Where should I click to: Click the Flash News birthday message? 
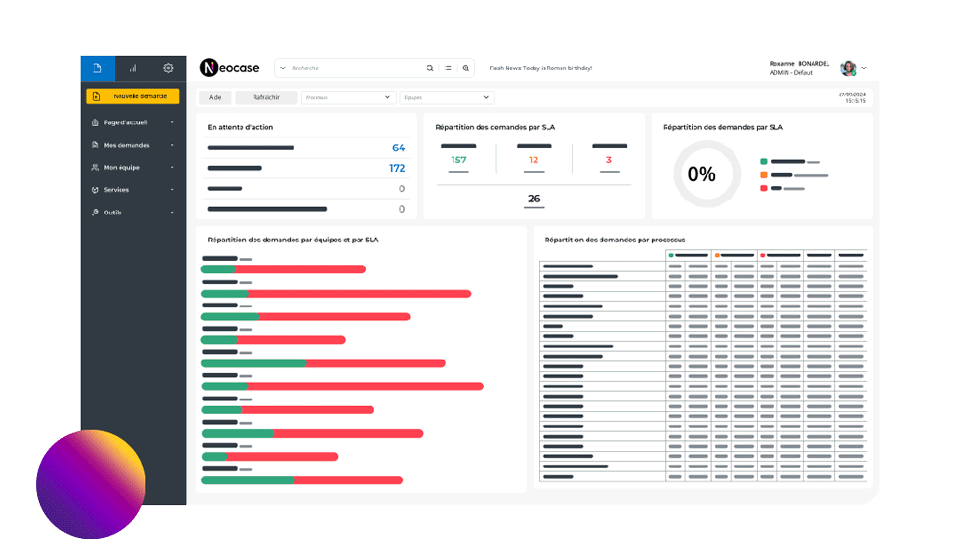(541, 68)
